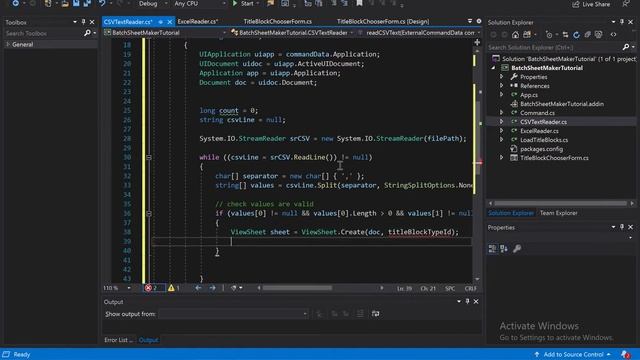640x360 pixels.
Task: Collapse the BatchSheetMakerTutorial project node
Action: [493, 68]
